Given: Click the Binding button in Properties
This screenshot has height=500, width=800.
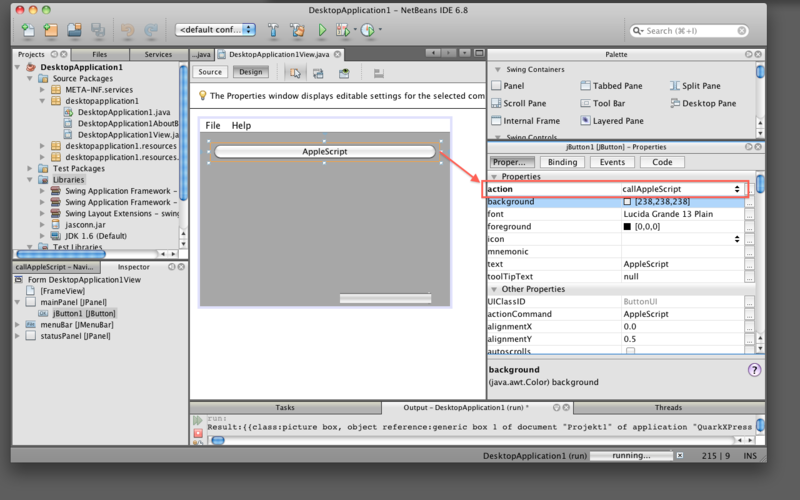Looking at the screenshot, I should point(562,162).
